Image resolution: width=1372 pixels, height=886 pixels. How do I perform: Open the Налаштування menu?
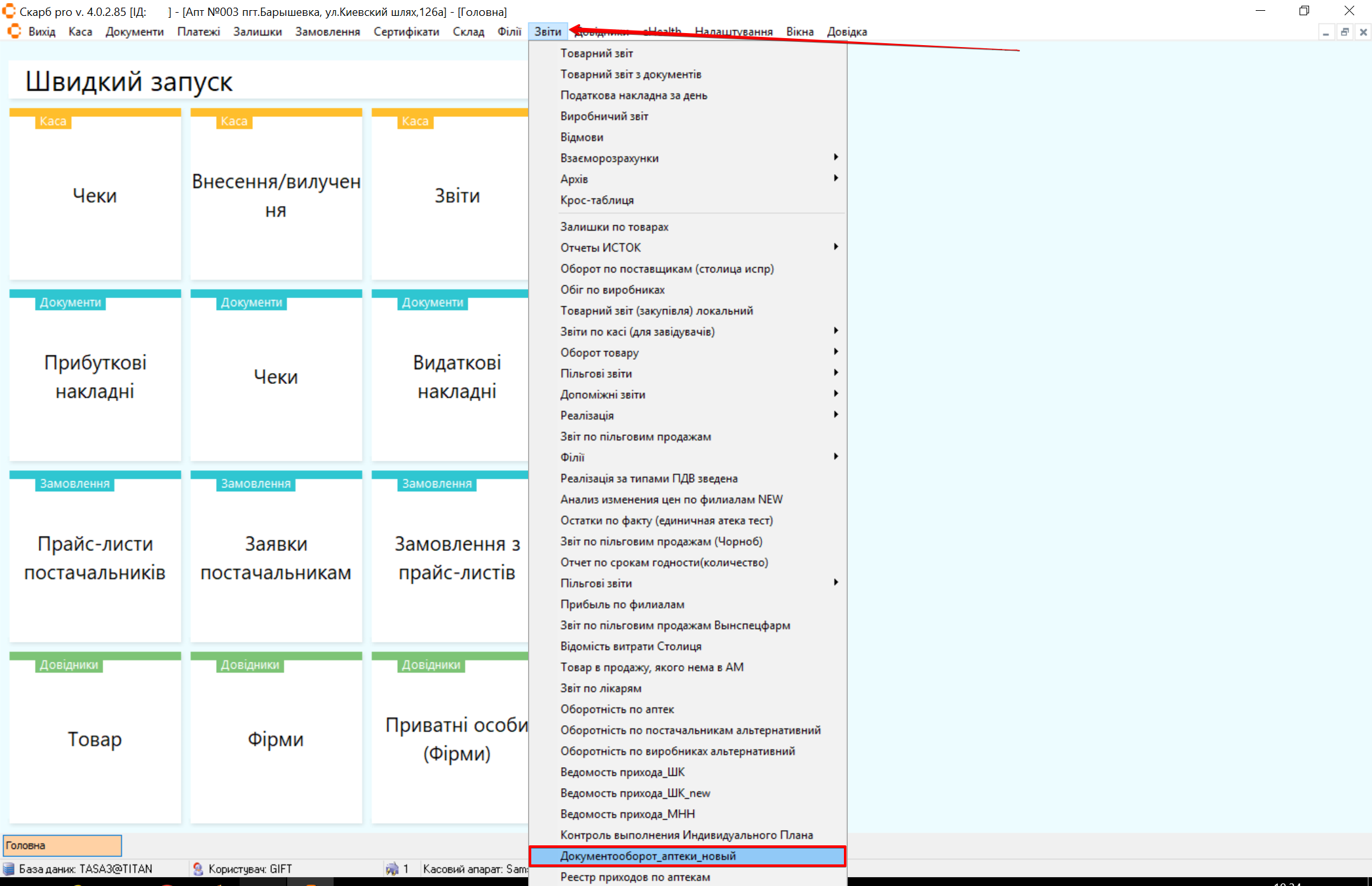tap(733, 32)
